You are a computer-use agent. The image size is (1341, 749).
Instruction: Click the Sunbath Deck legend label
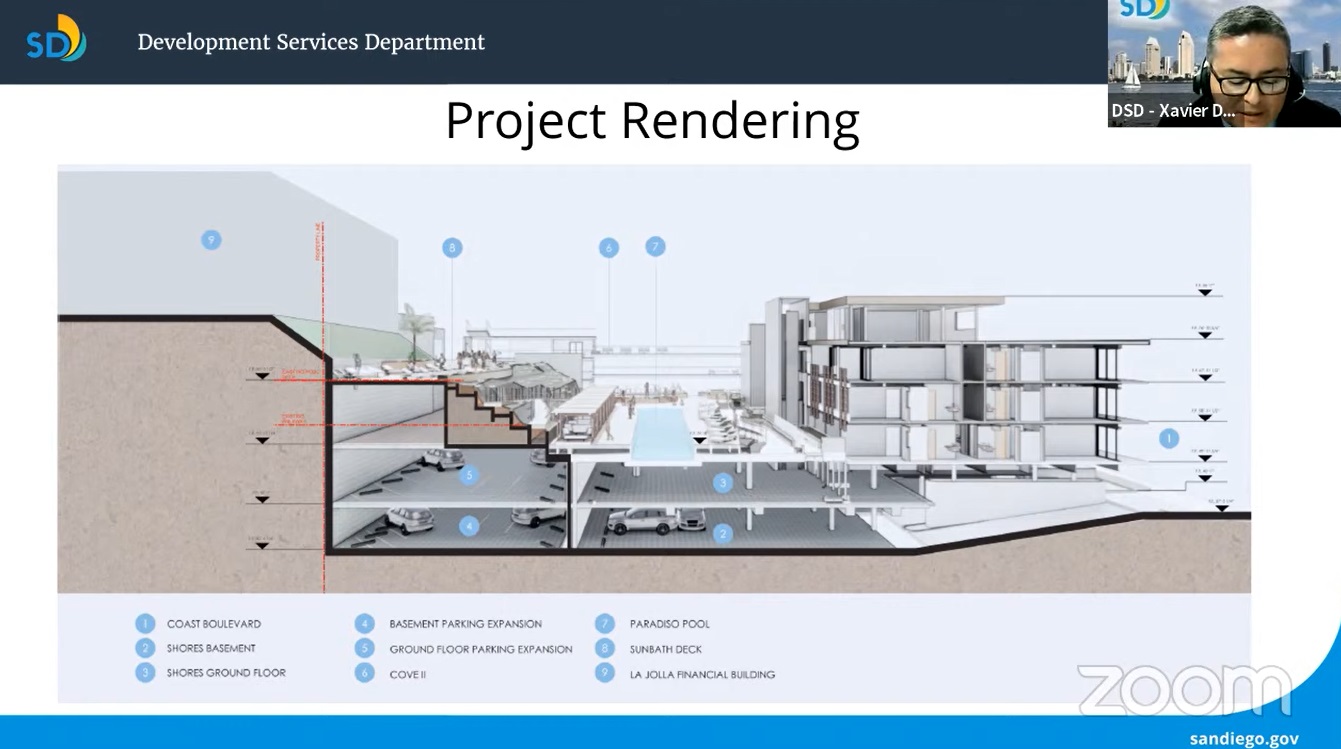(665, 649)
